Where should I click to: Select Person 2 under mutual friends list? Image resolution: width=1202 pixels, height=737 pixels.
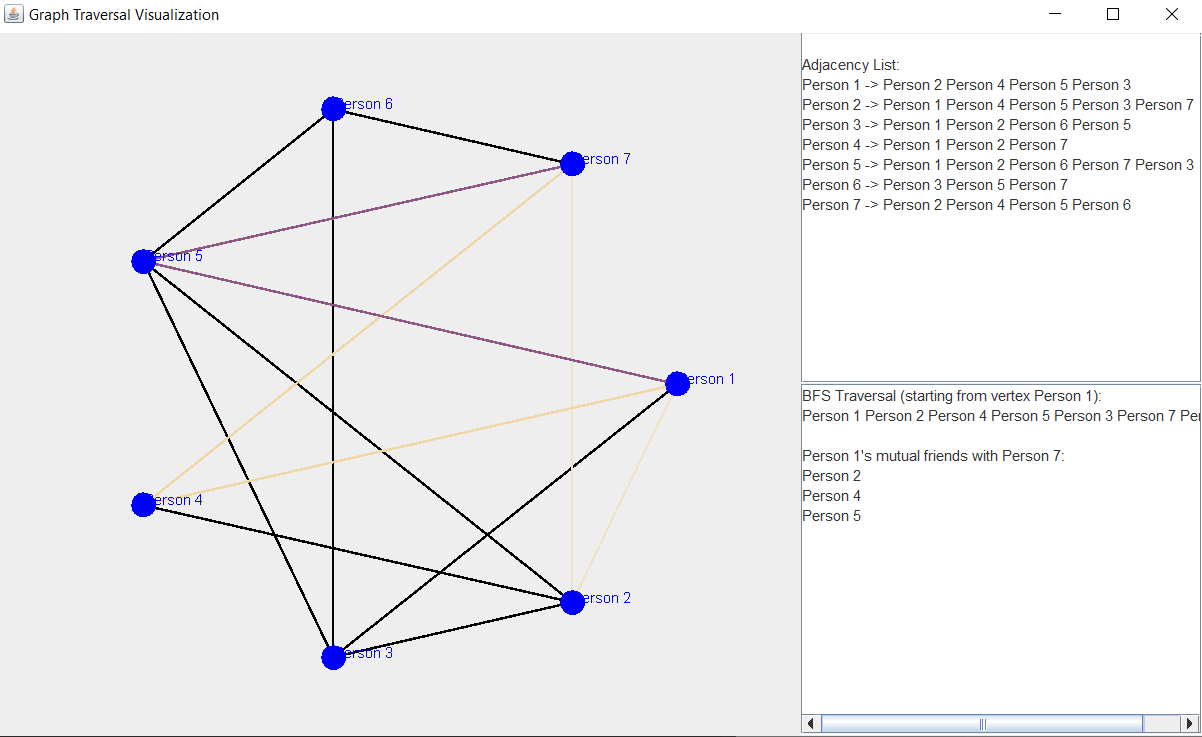tap(831, 475)
